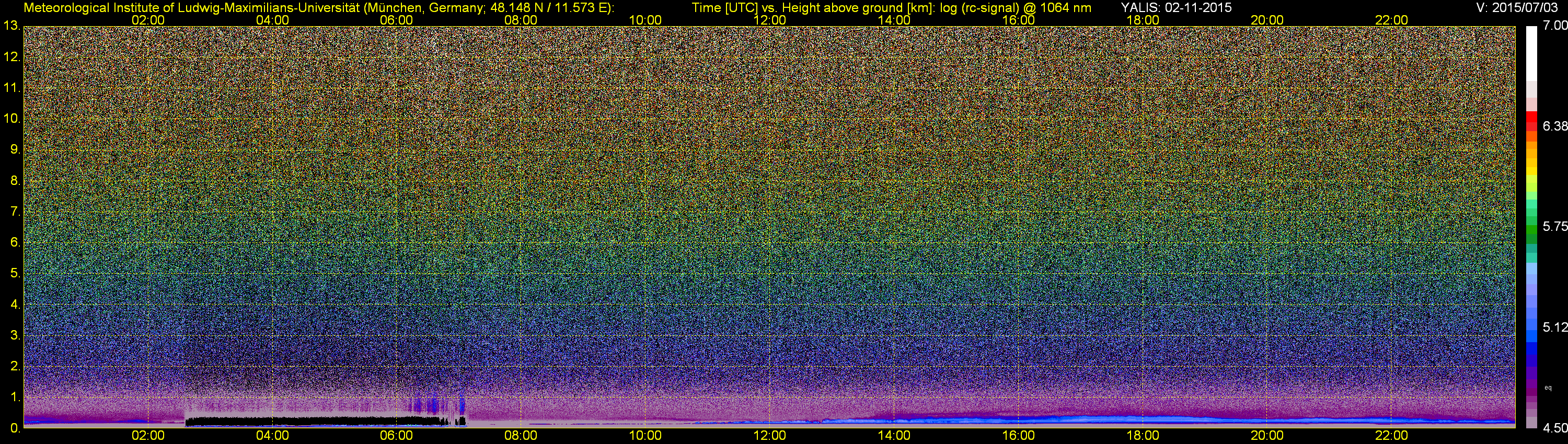The height and width of the screenshot is (444, 1568).
Task: Select the 5 km height axis label
Action: click(x=15, y=274)
